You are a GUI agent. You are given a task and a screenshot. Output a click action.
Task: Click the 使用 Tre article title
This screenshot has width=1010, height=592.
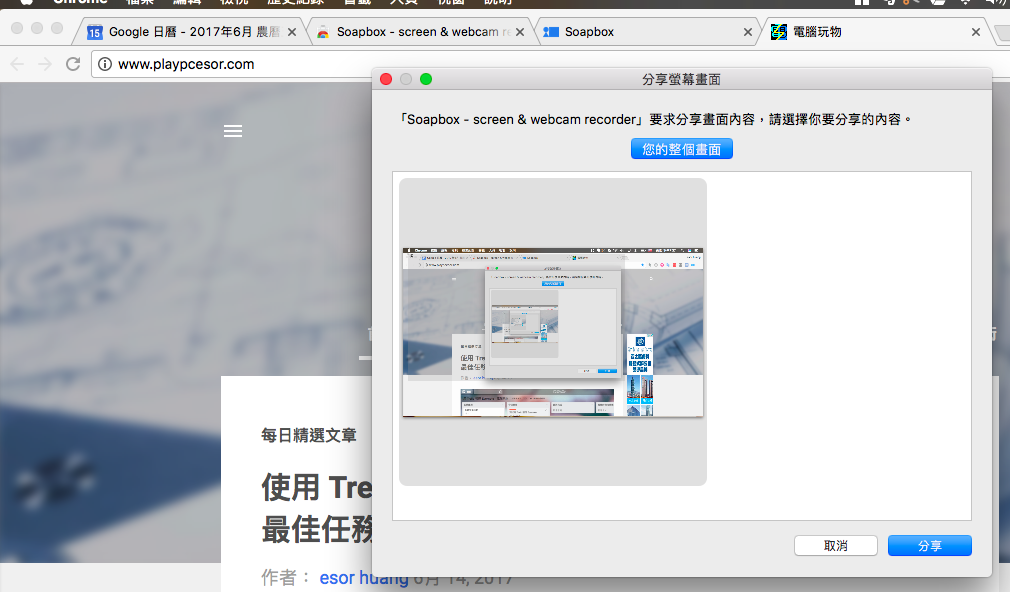pos(317,508)
